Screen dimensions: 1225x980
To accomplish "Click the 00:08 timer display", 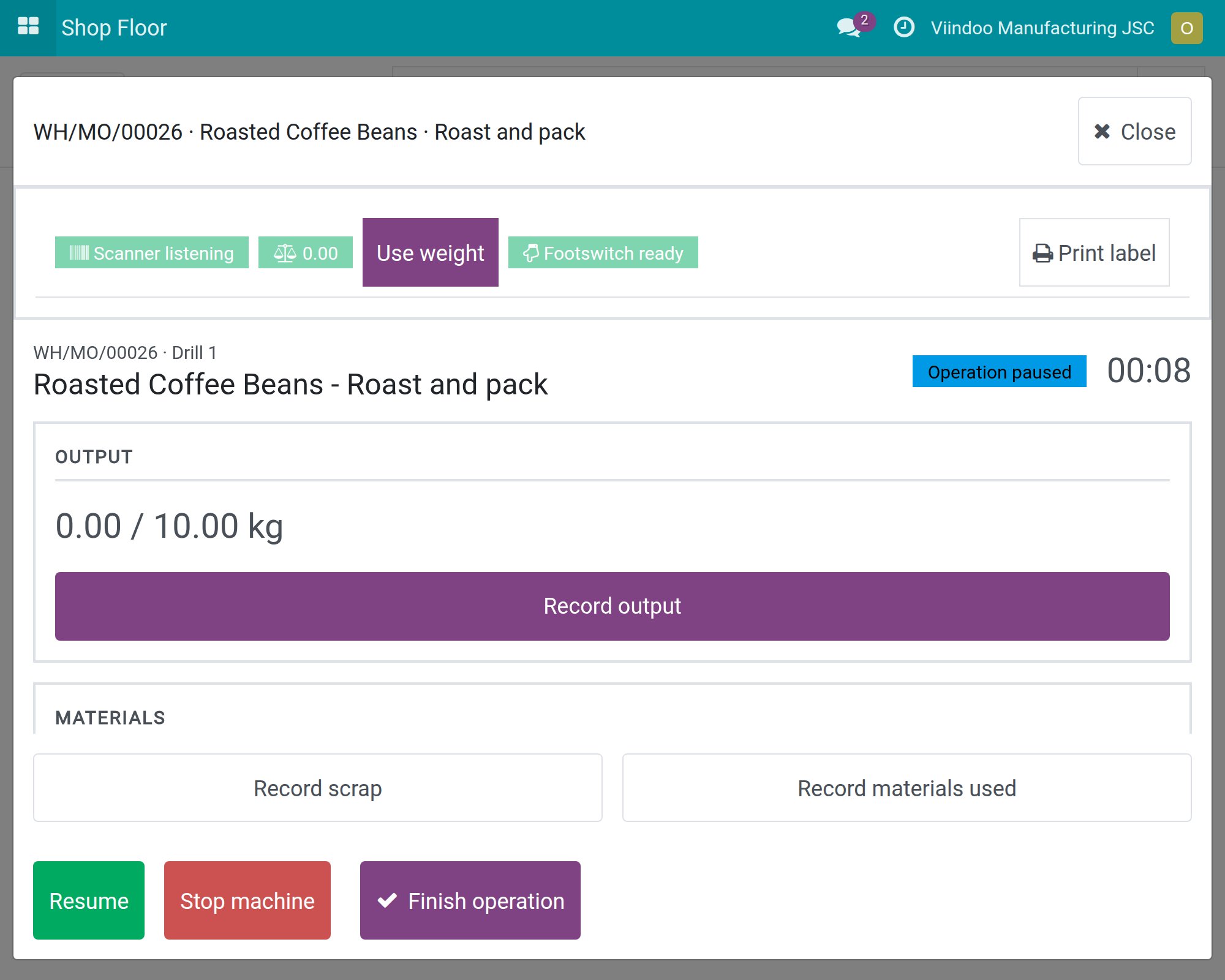I will [1148, 371].
